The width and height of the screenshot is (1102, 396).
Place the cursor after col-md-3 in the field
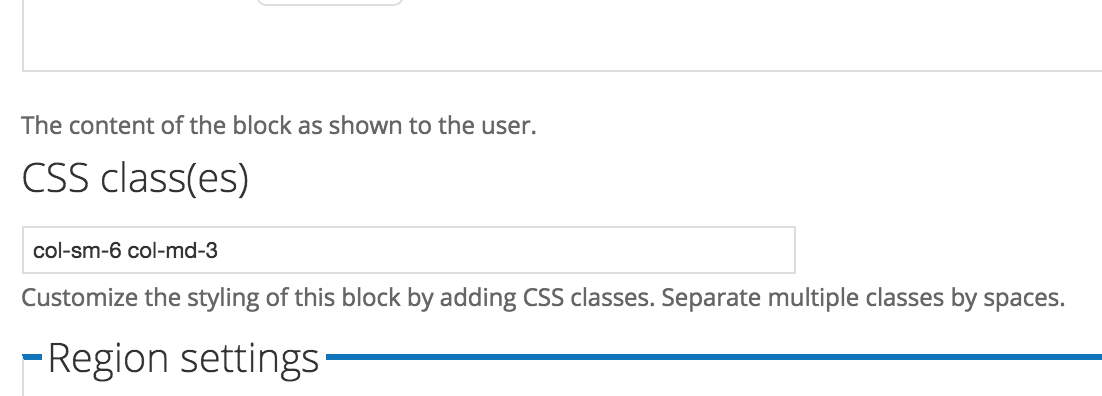click(x=219, y=250)
